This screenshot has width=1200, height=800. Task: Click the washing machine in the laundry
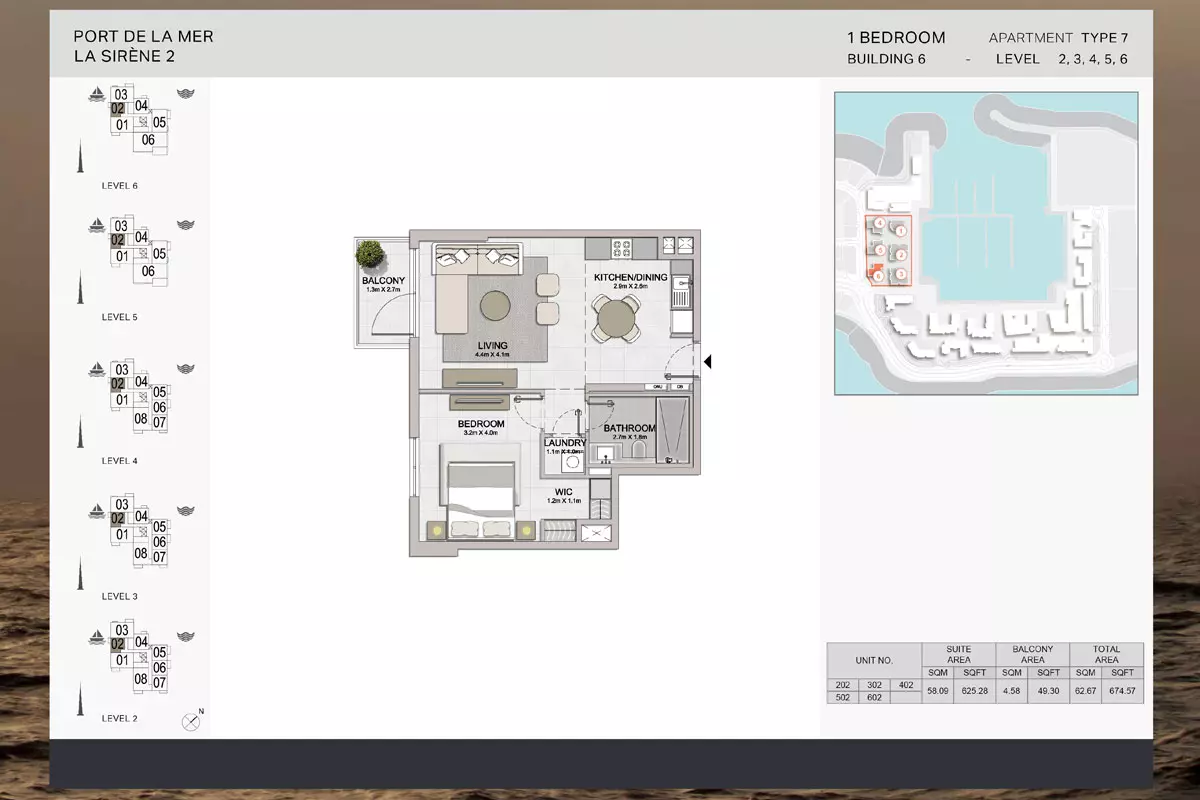pos(573,462)
